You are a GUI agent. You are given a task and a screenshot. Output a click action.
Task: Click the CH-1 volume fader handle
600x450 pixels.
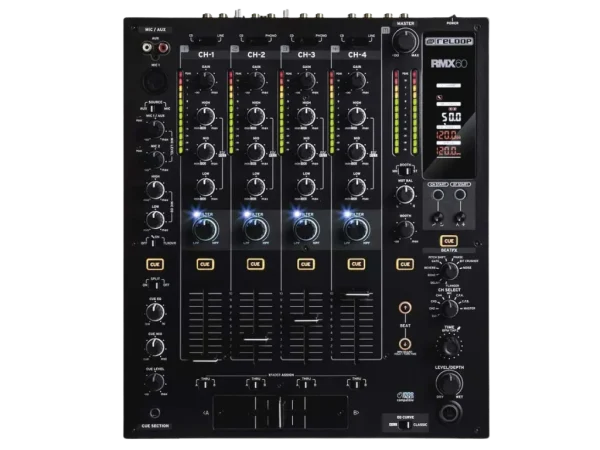pyautogui.click(x=205, y=360)
